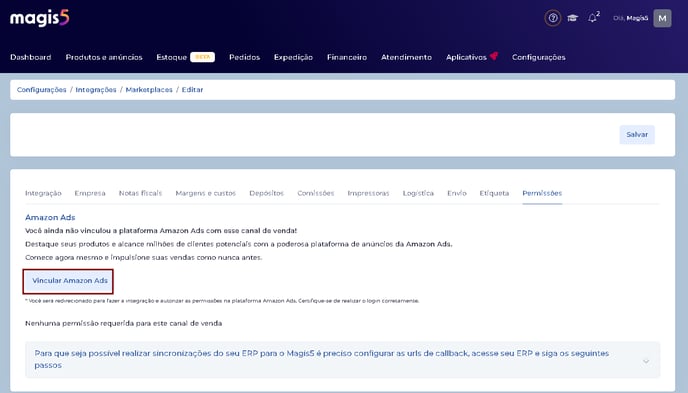The height and width of the screenshot is (393, 688).
Task: Switch to the Integração tab
Action: pos(43,193)
